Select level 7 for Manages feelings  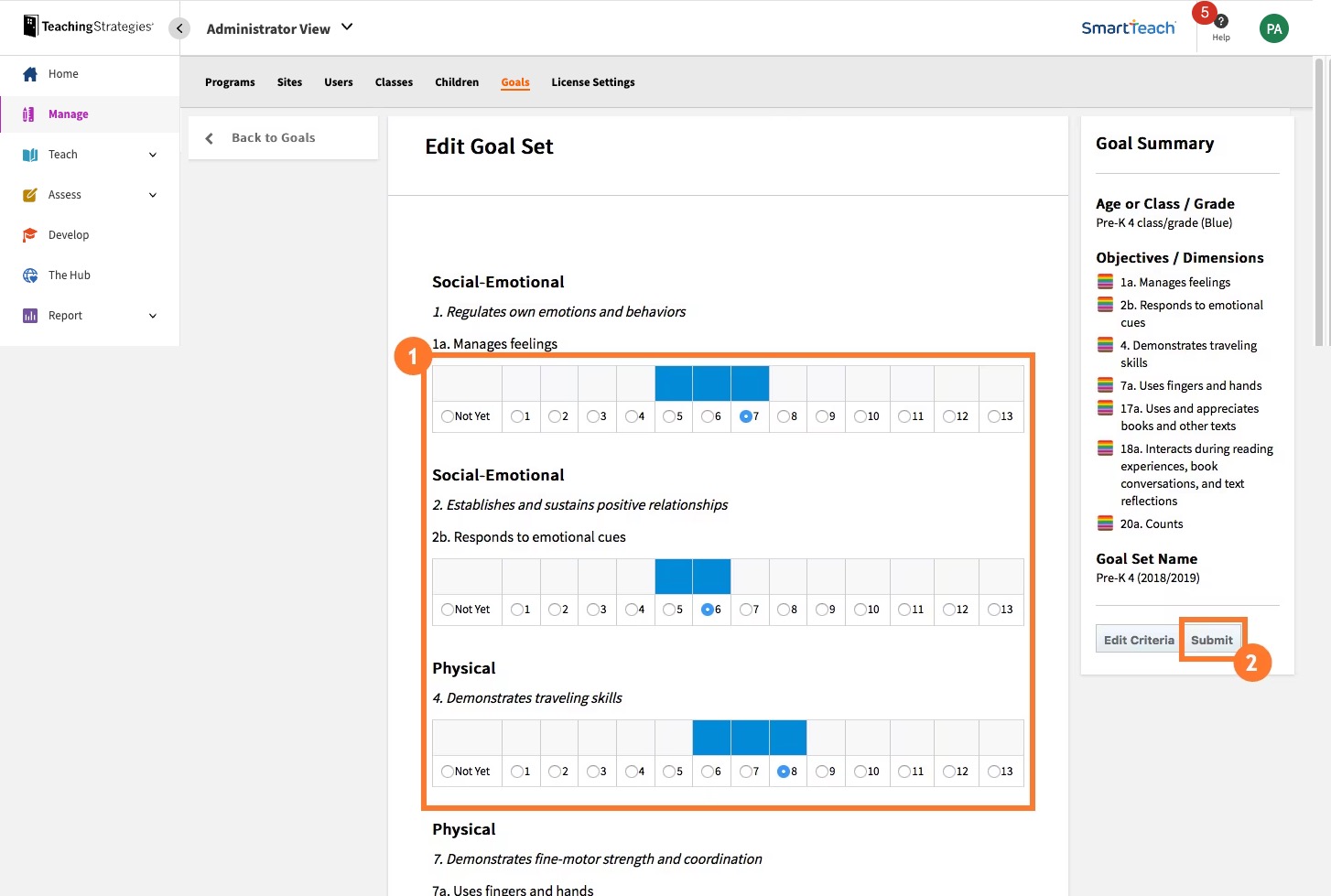(745, 416)
